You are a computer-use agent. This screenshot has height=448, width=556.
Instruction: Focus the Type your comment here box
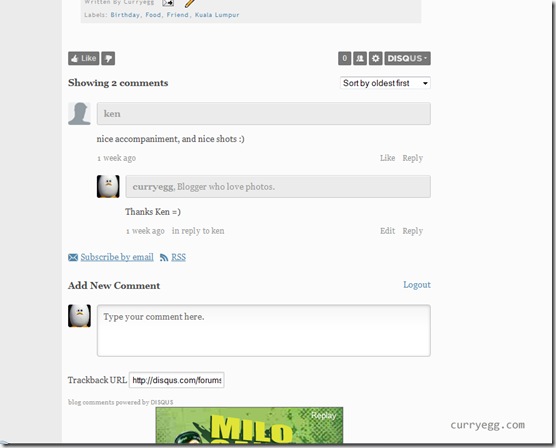264,330
